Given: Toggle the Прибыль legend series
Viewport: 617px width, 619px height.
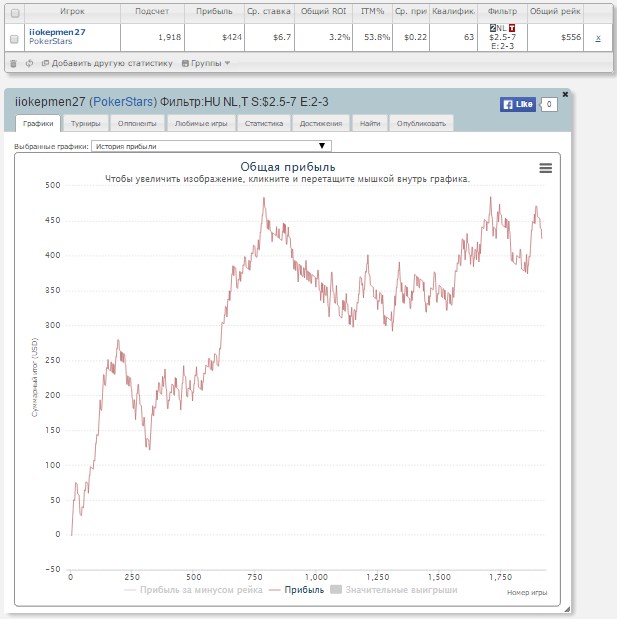Looking at the screenshot, I should (x=296, y=590).
